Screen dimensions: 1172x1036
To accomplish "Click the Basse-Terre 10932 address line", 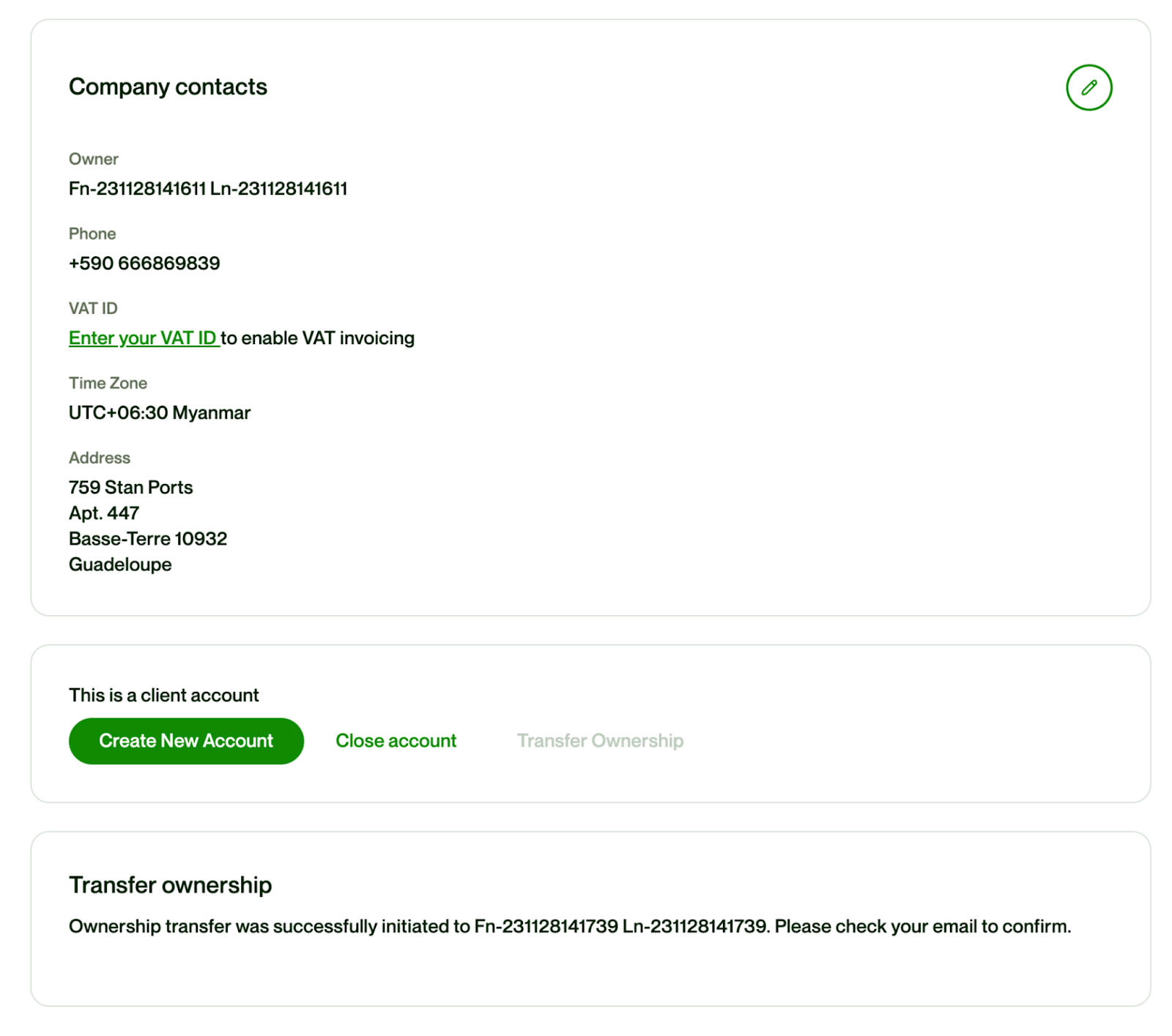I will (148, 539).
